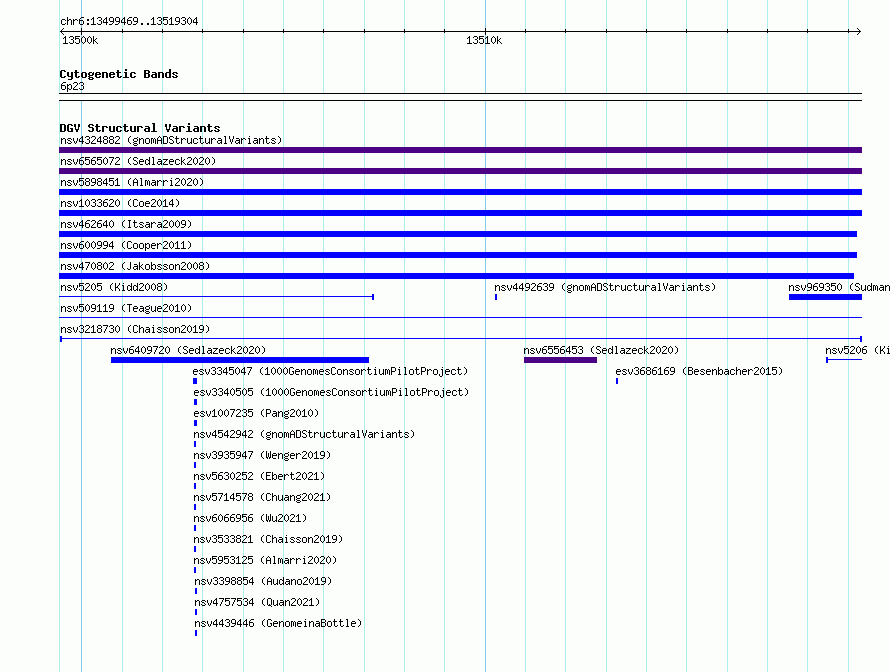Image resolution: width=890 pixels, height=672 pixels.
Task: Select the purple nsv6556453 variant bar
Action: click(560, 360)
